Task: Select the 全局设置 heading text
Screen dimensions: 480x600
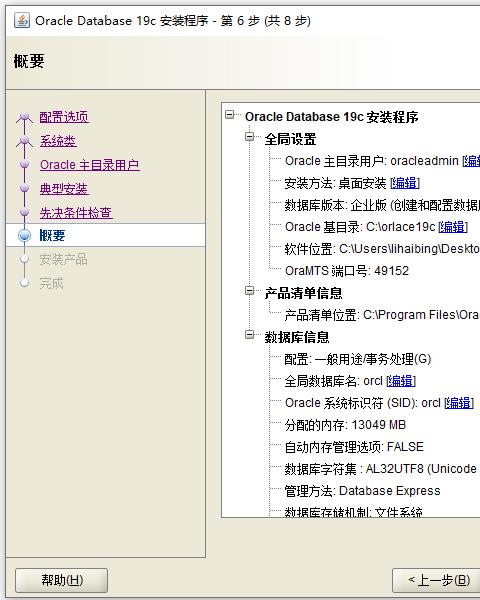Action: click(290, 139)
